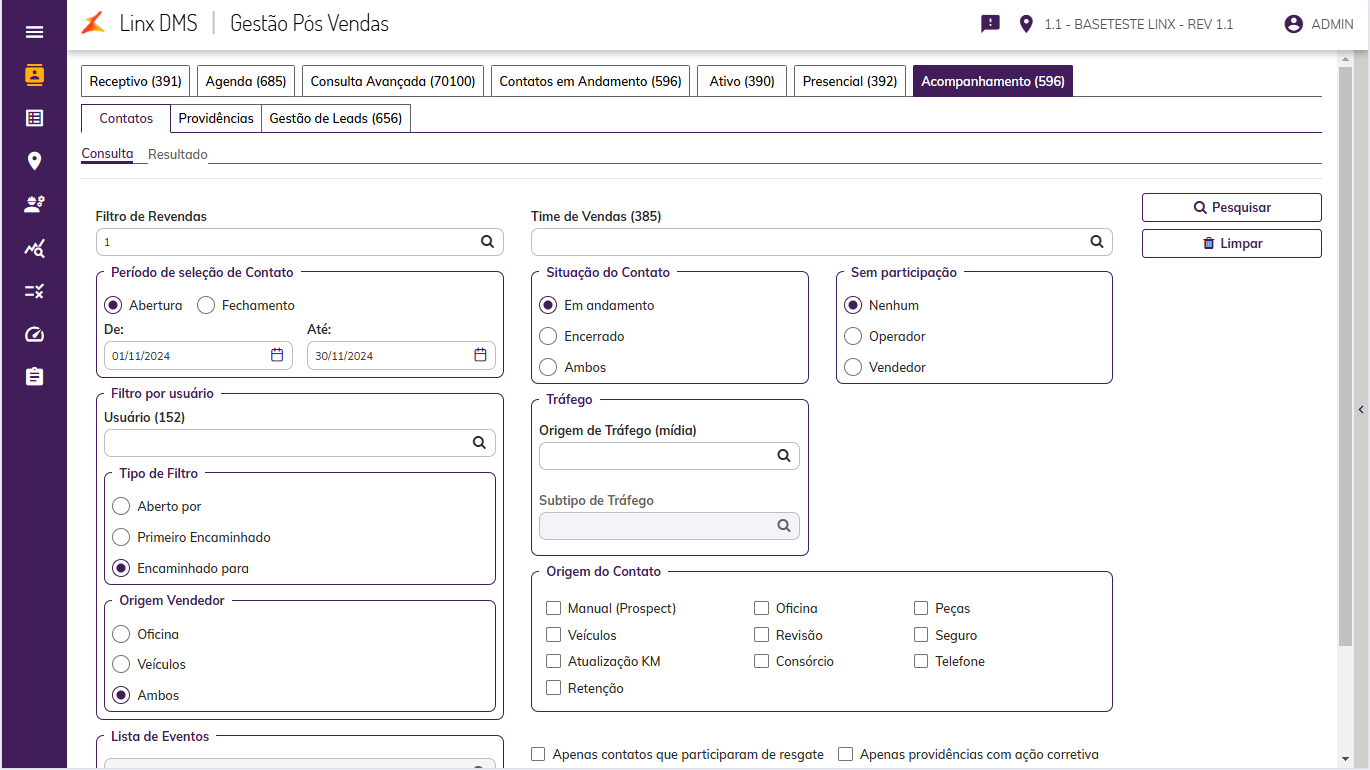Open calendar picker for the De date
This screenshot has width=1370, height=770.
[x=277, y=355]
